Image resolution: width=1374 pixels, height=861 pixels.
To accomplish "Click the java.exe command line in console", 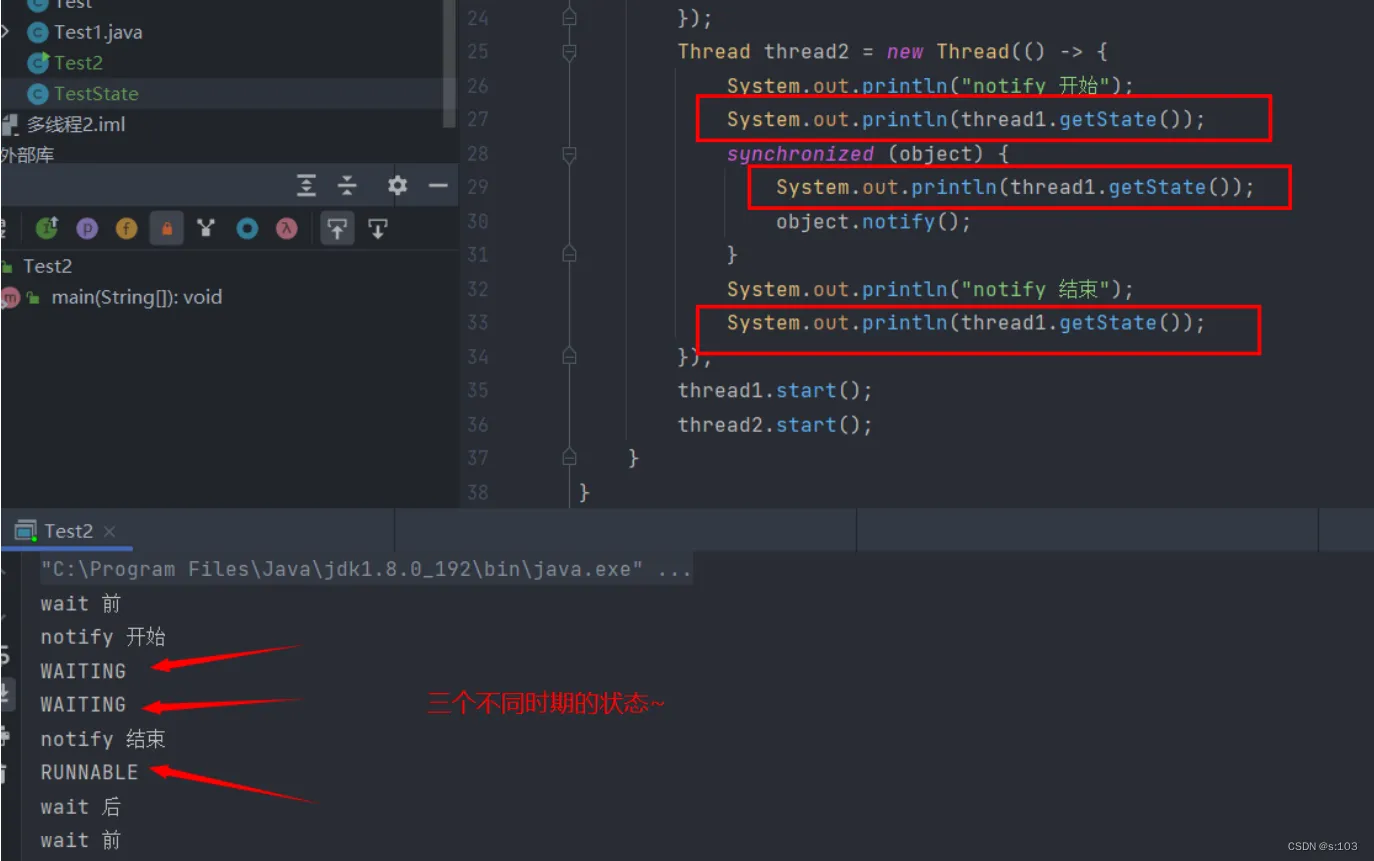I will (x=365, y=570).
